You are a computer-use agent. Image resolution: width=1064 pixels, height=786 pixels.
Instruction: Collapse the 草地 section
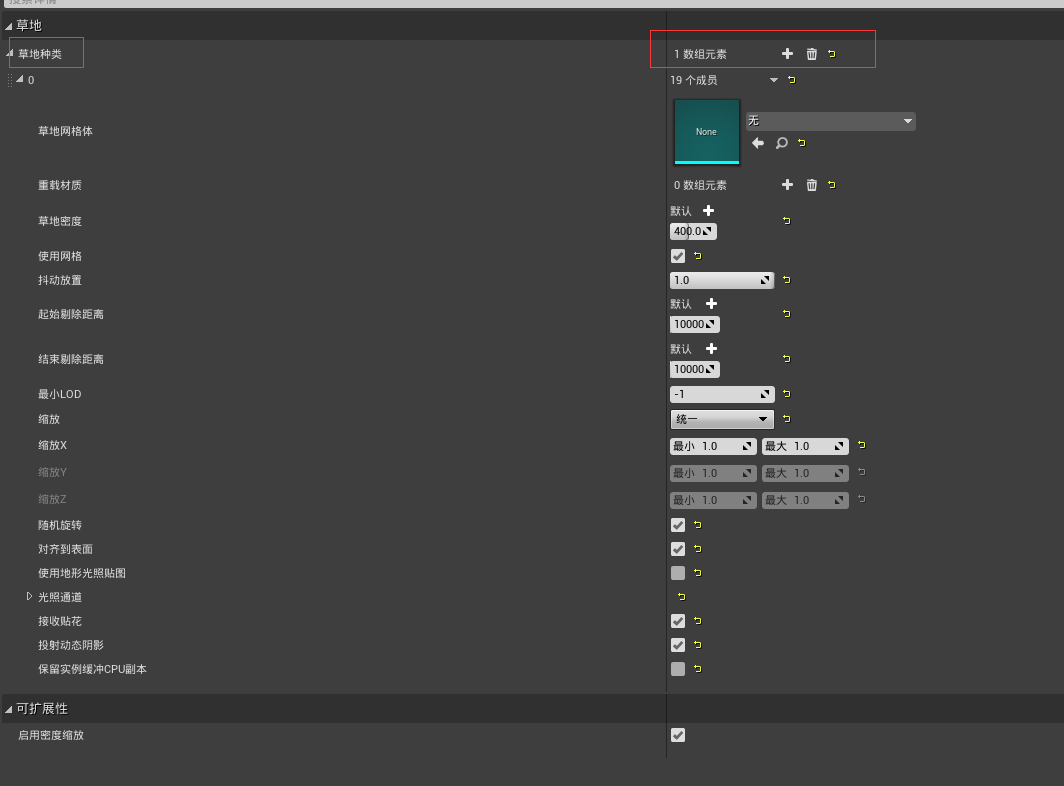point(9,26)
